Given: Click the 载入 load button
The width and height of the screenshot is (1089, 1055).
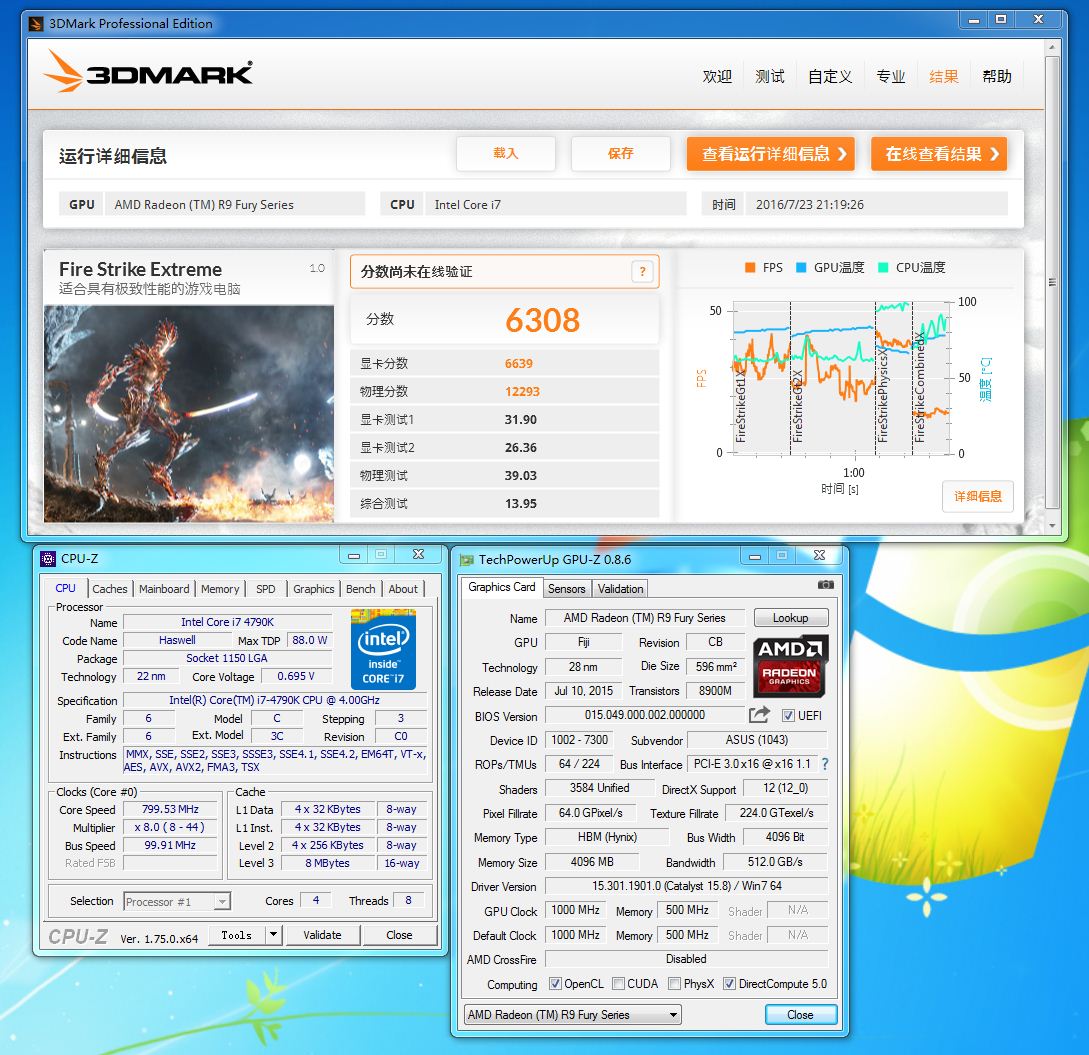Looking at the screenshot, I should pyautogui.click(x=506, y=153).
